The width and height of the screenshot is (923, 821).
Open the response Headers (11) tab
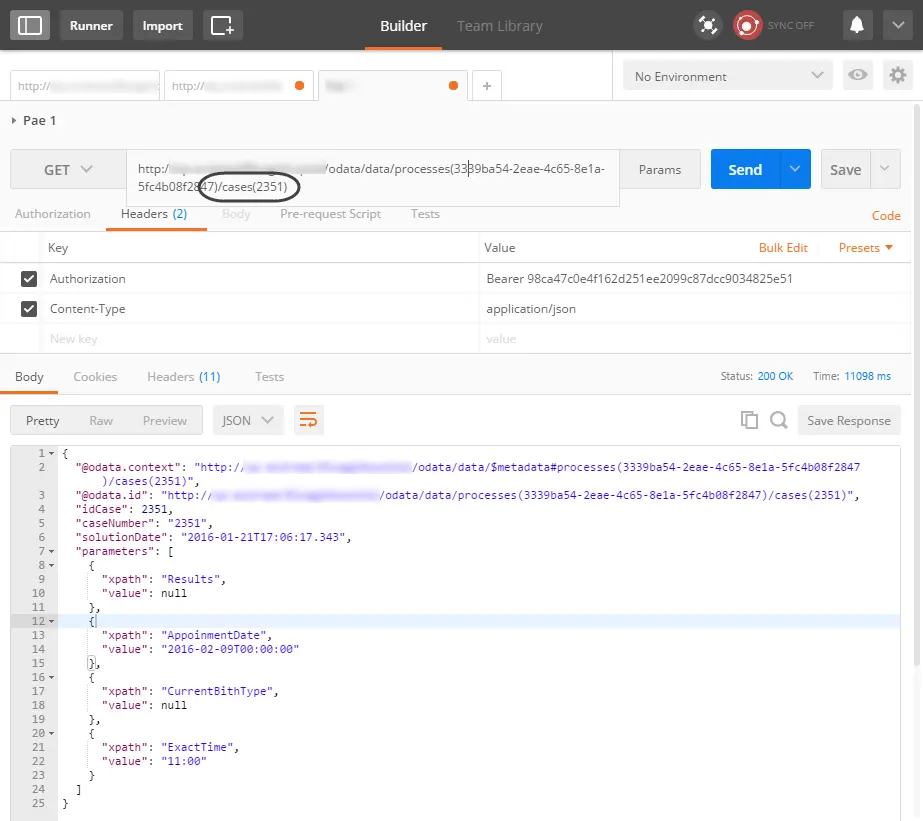(x=184, y=377)
